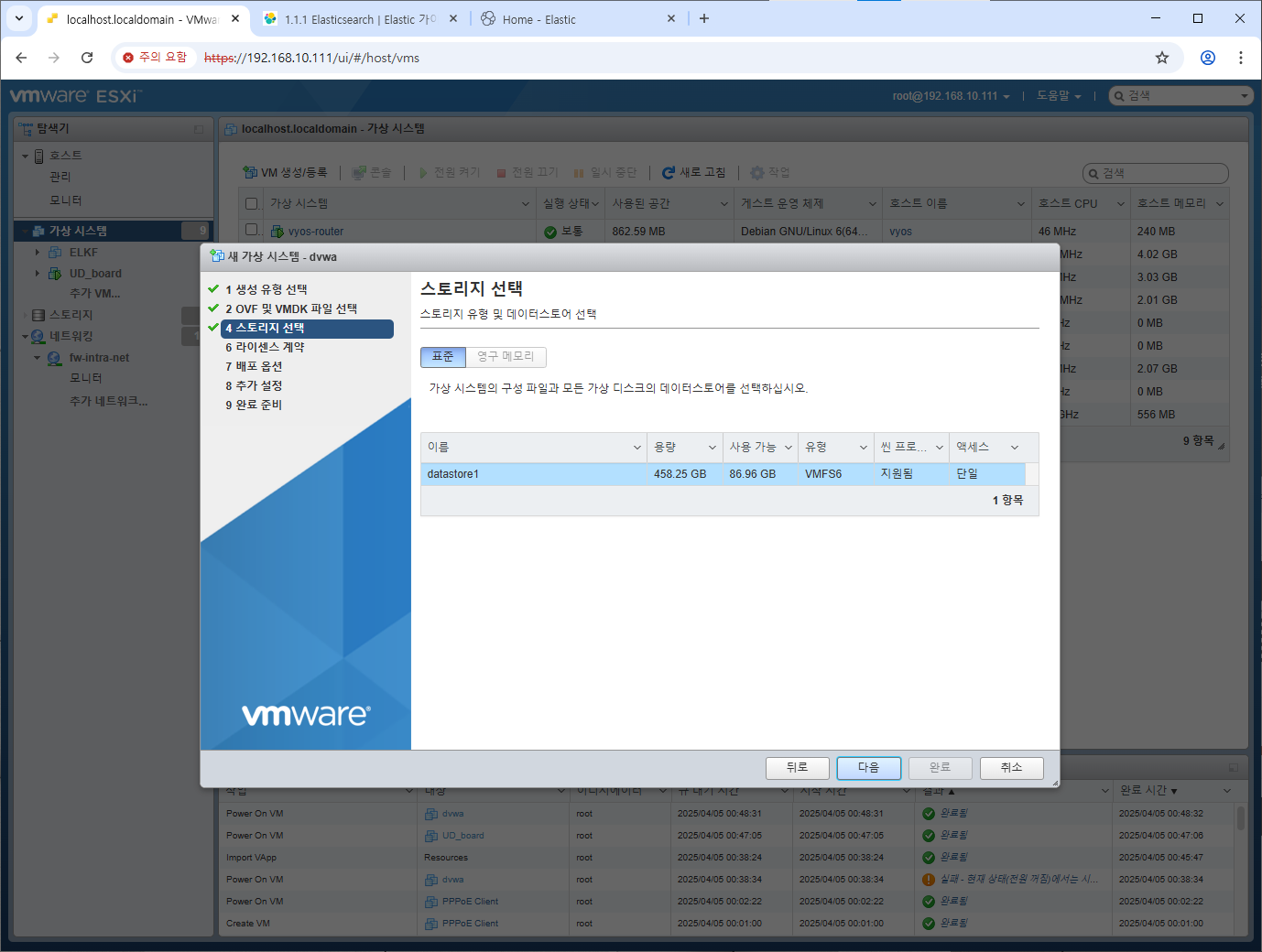
Task: Reload the page with the refresh icon
Action: tap(87, 58)
